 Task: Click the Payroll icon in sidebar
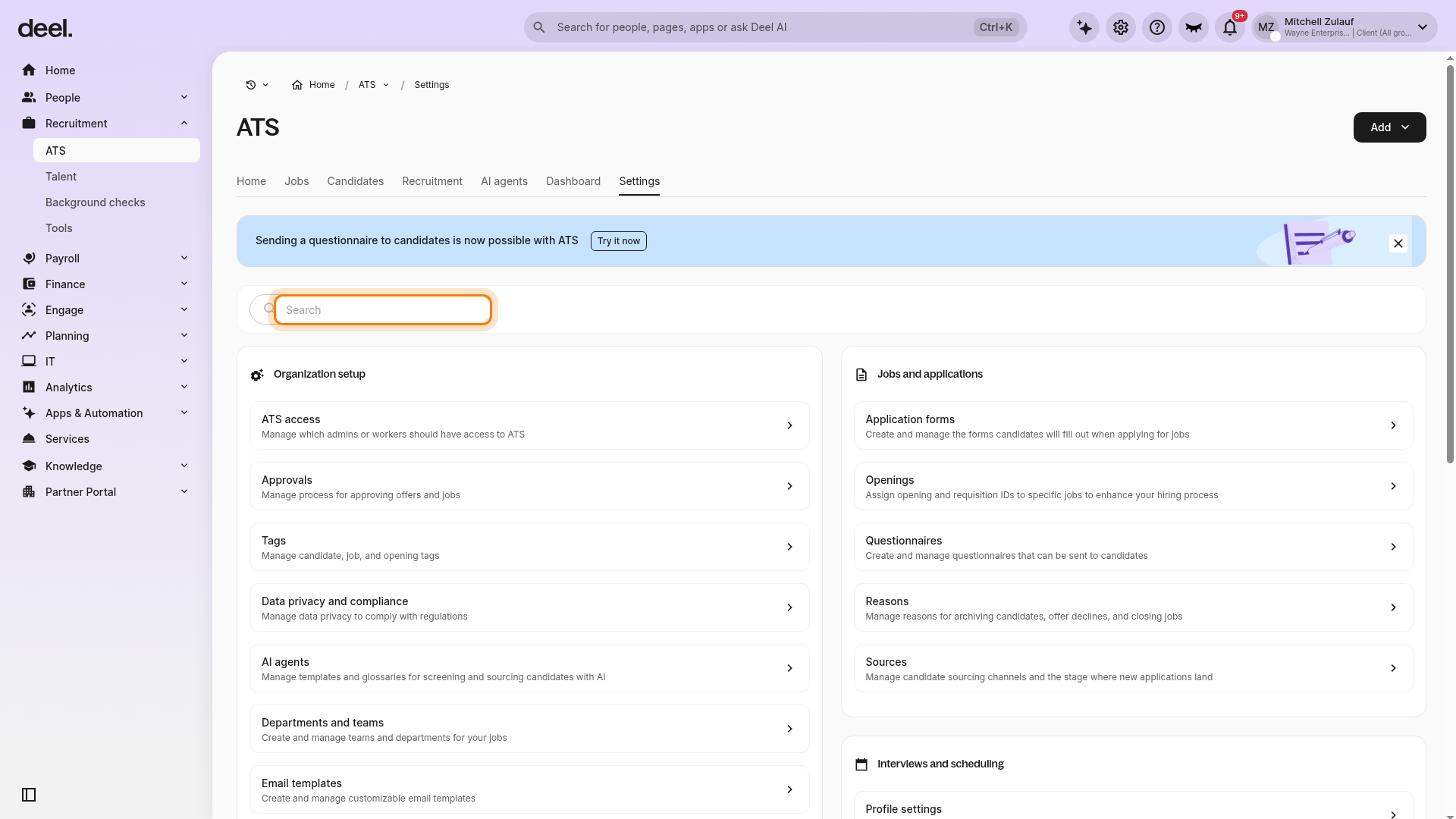coord(29,259)
